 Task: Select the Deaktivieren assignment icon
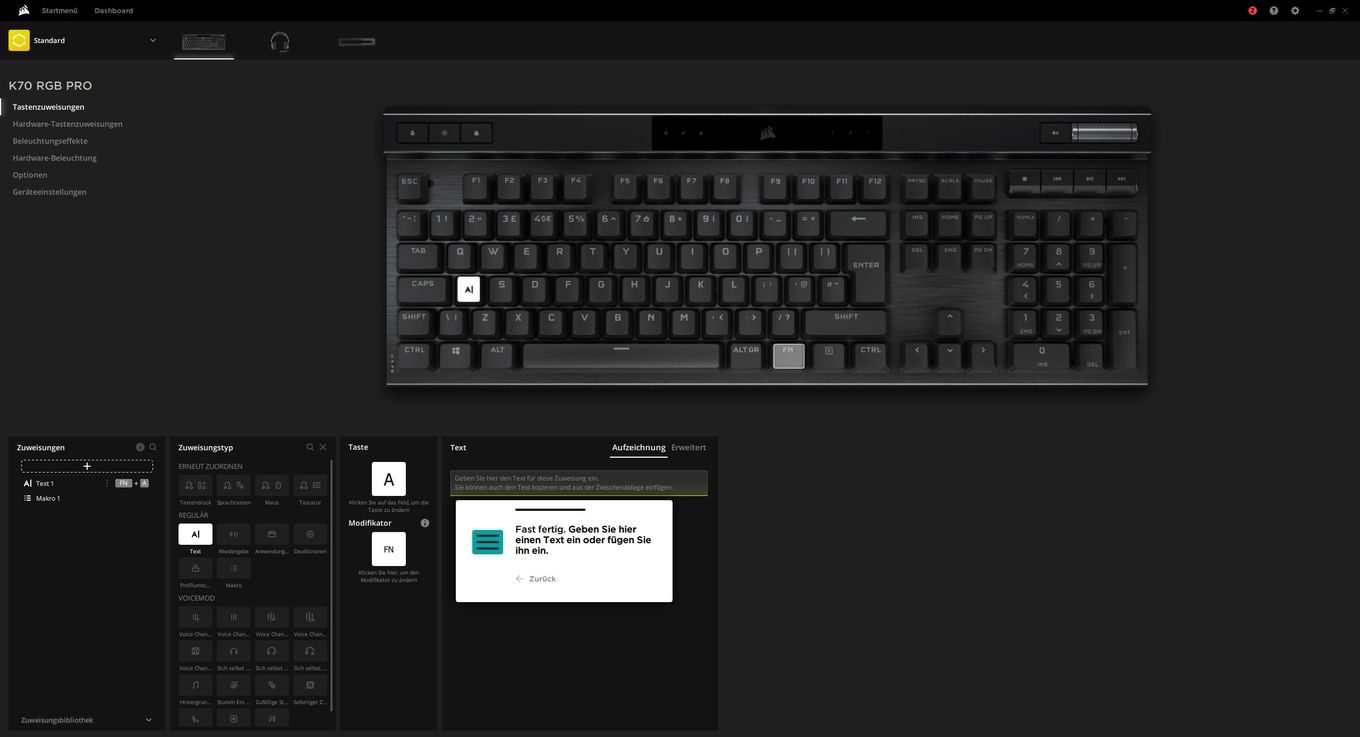click(310, 534)
